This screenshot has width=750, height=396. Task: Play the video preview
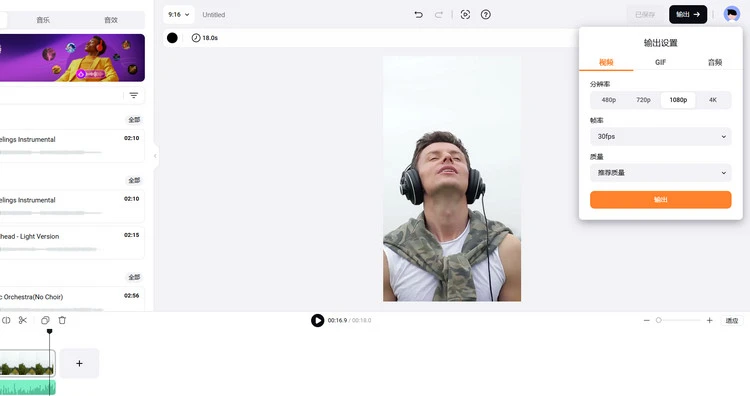click(318, 320)
